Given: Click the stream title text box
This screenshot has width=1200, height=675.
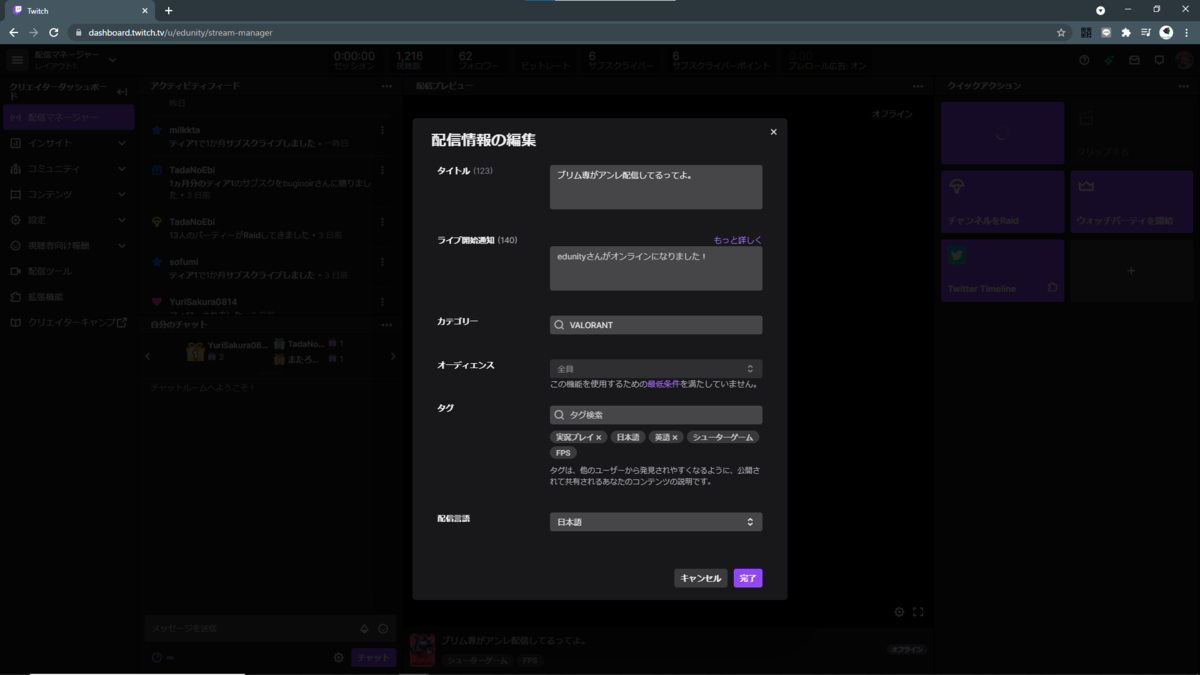Looking at the screenshot, I should [656, 187].
